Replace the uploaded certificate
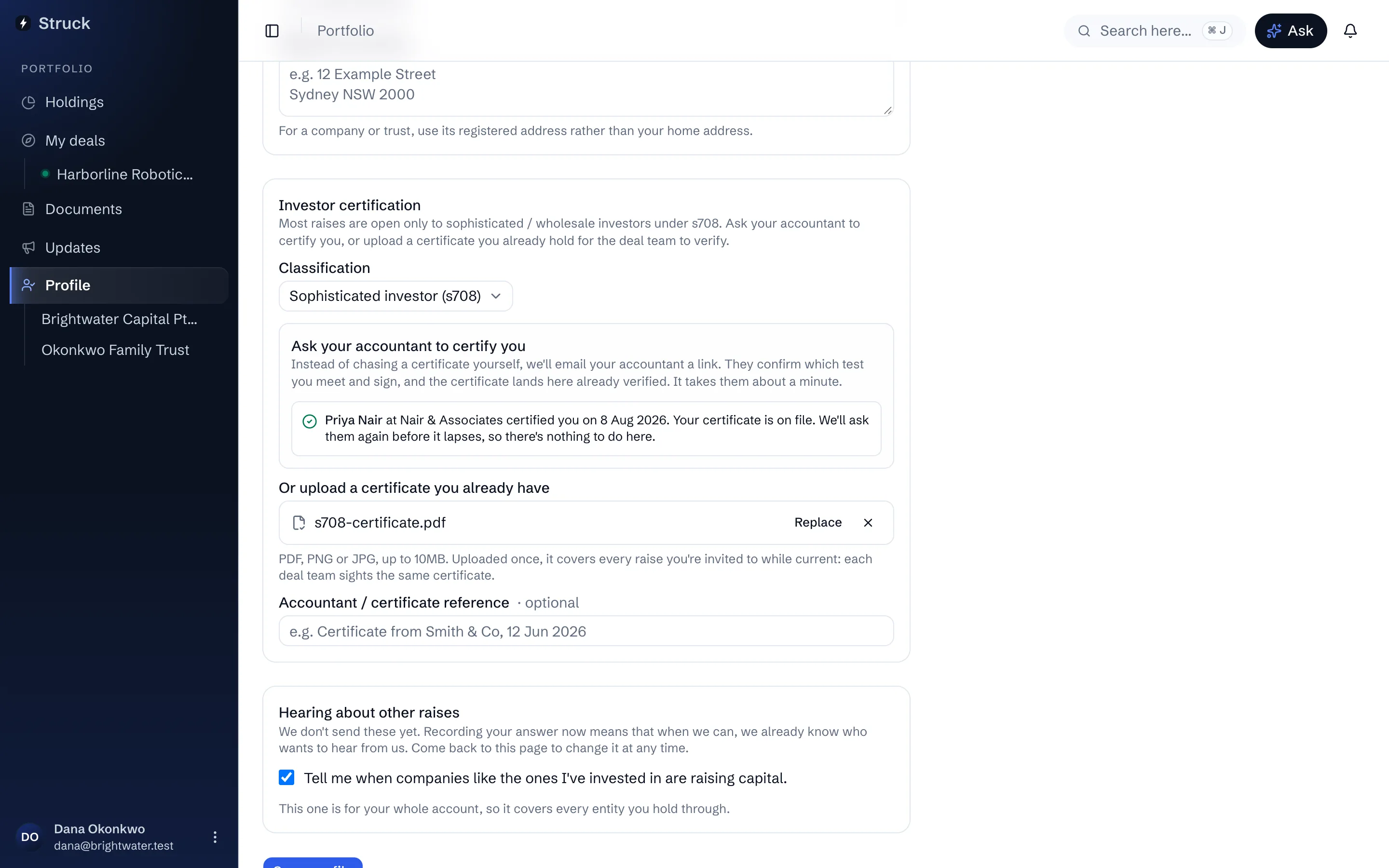 tap(818, 522)
